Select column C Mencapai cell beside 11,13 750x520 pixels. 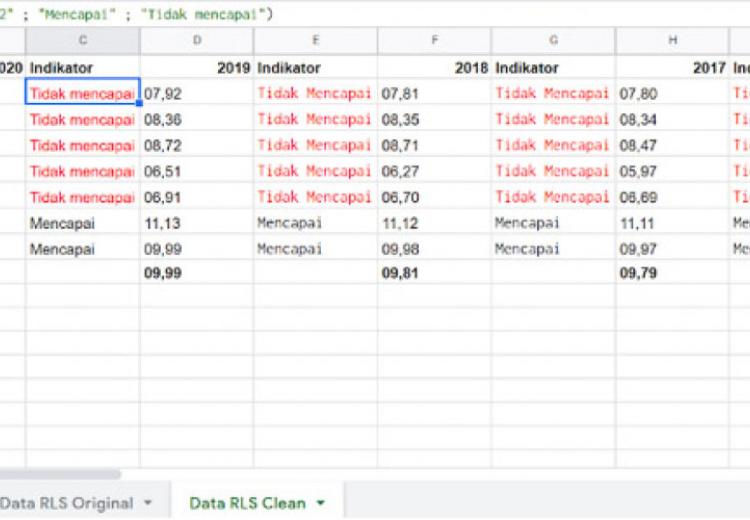tap(83, 222)
